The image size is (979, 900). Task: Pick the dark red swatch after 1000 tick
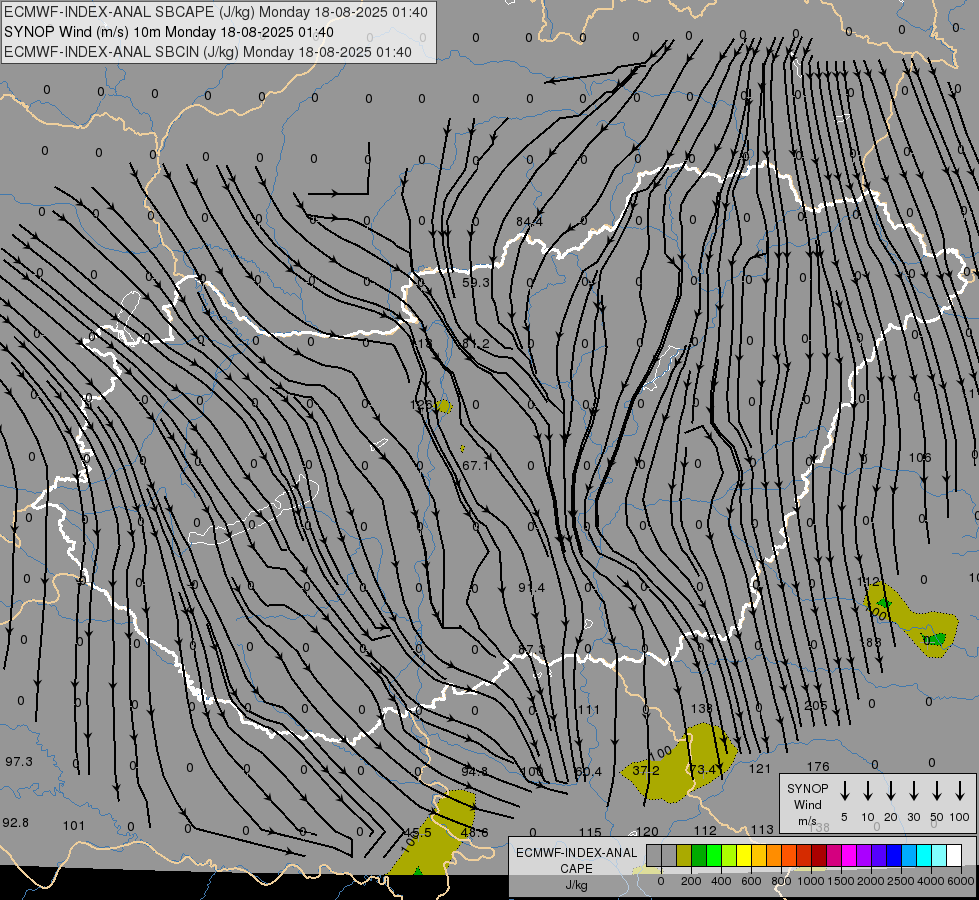[819, 855]
